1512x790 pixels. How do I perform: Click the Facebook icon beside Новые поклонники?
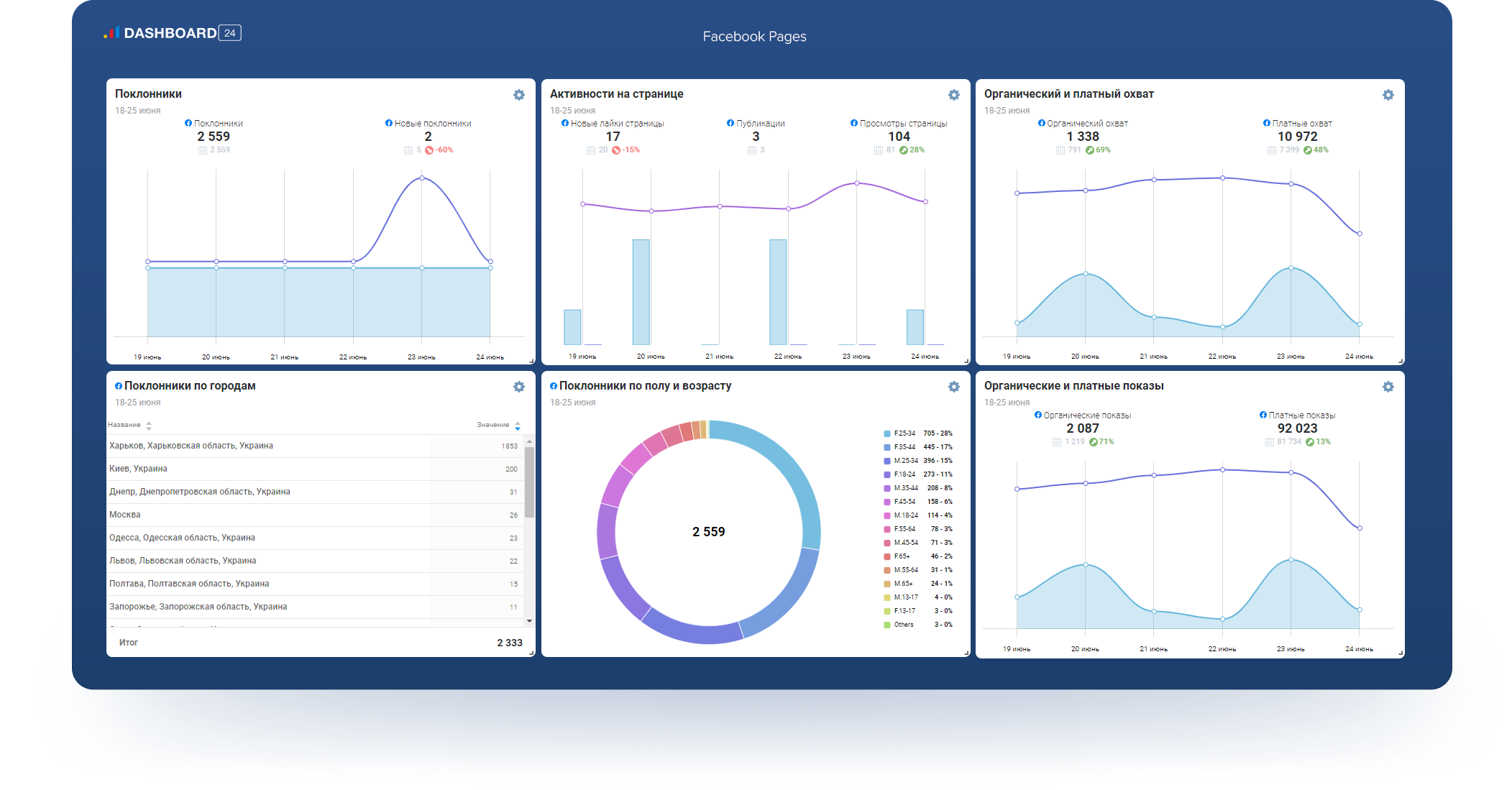tap(389, 123)
